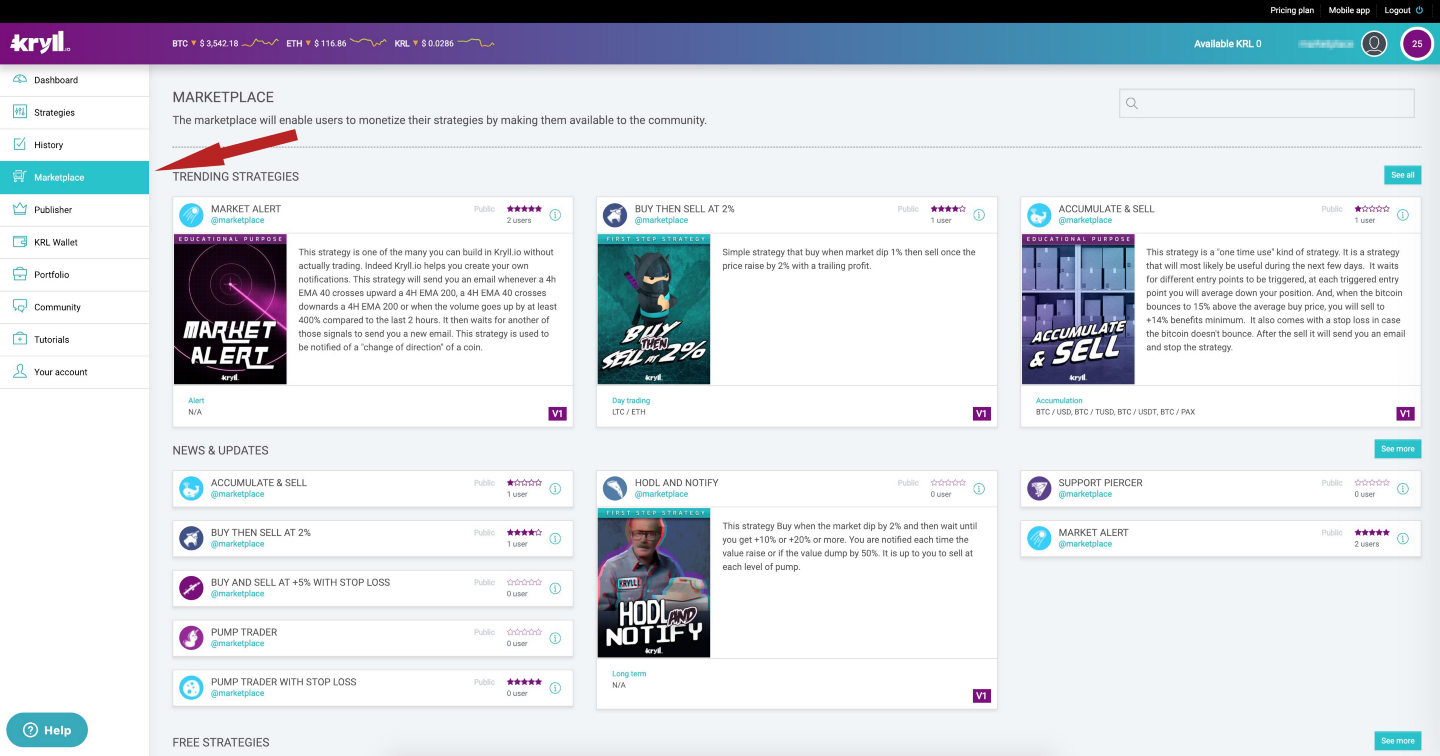Click See more for News & Updates
Viewport: 1440px width, 756px height.
(1397, 449)
